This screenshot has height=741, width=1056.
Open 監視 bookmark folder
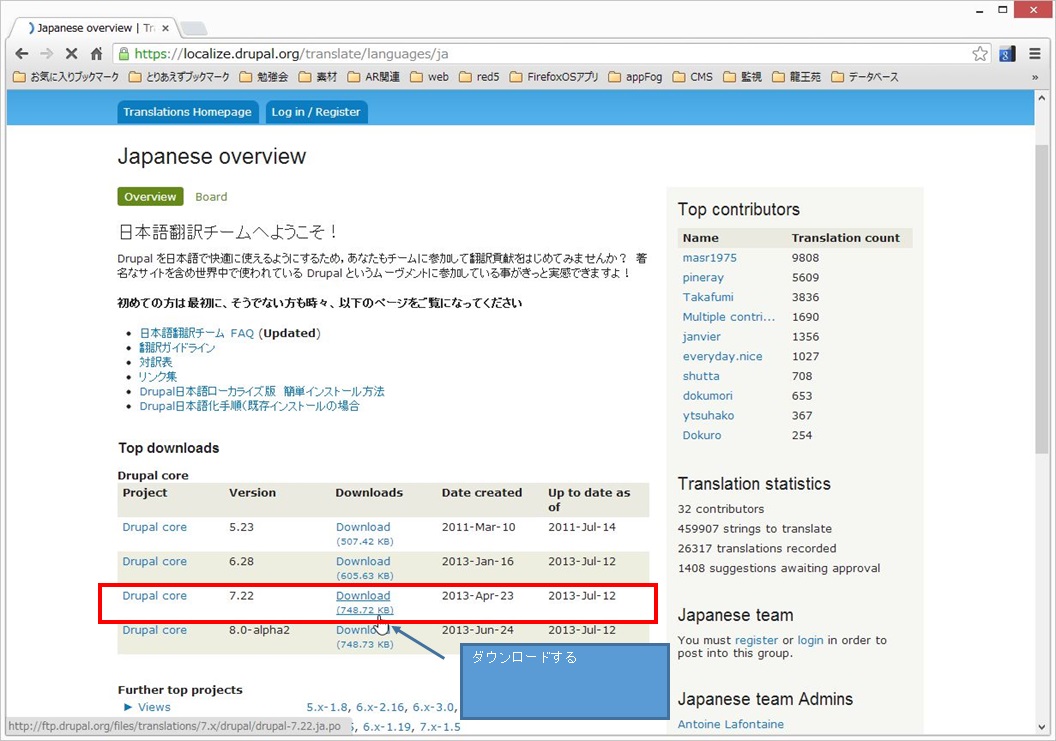tap(743, 77)
